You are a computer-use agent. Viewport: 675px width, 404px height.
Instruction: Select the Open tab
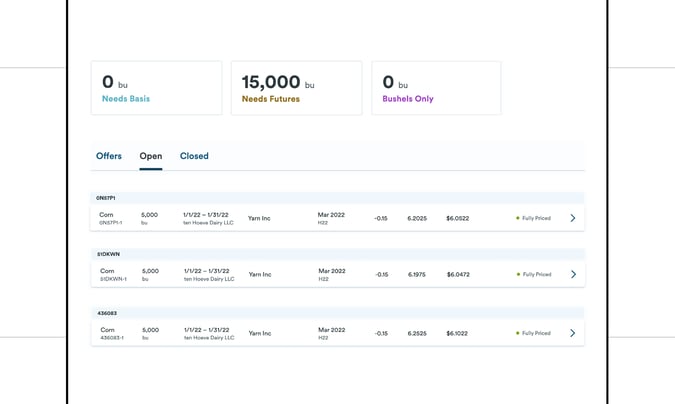pos(151,156)
